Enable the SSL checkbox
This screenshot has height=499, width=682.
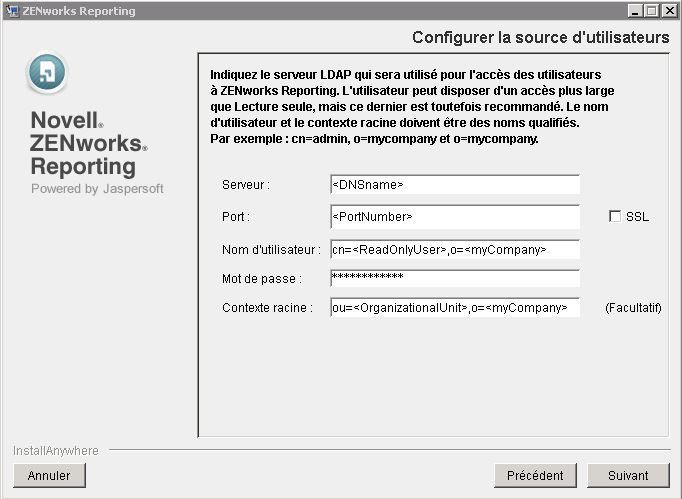[615, 216]
